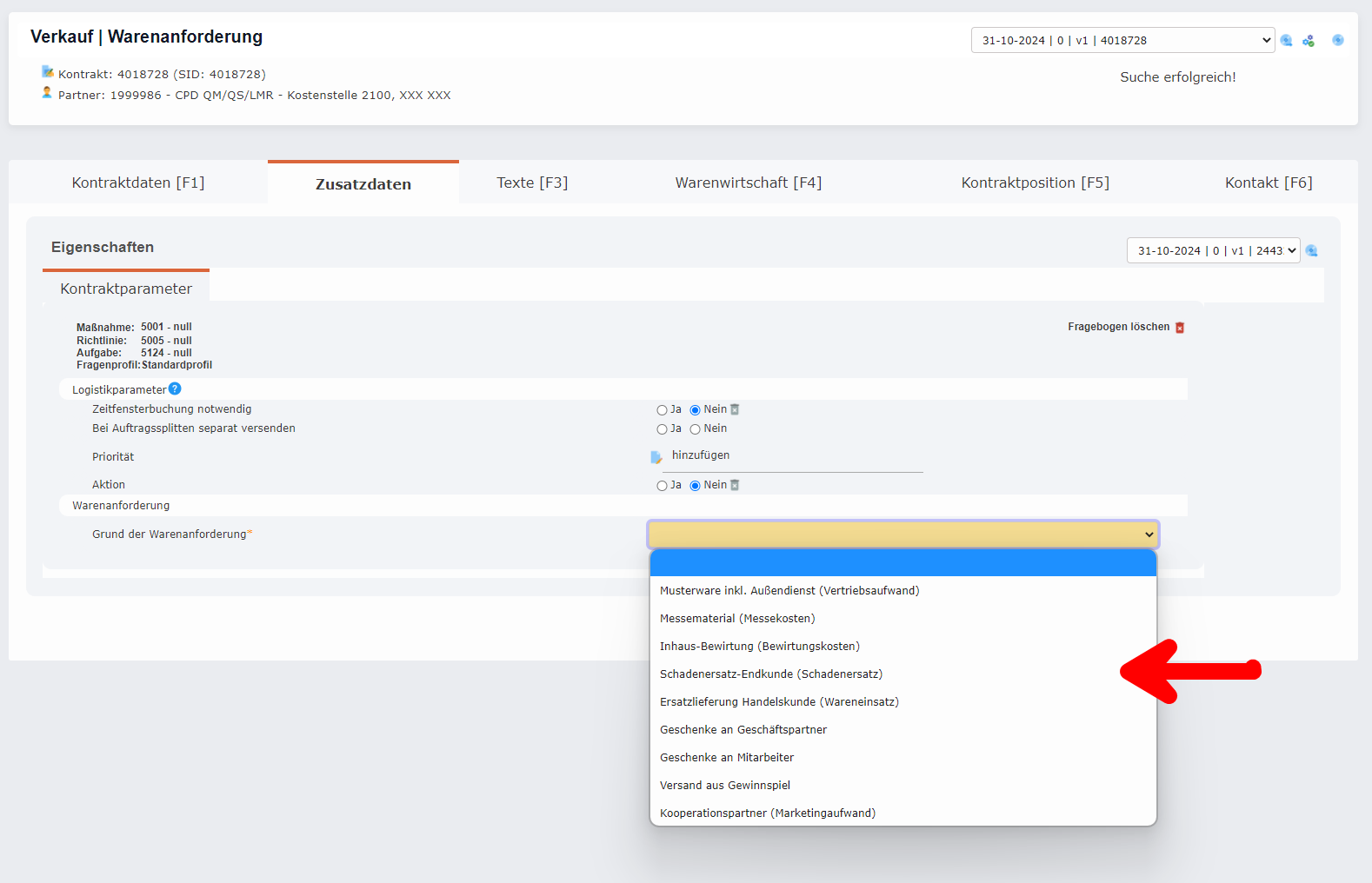
Task: Open the contract version dropdown 4018728
Action: (x=1122, y=41)
